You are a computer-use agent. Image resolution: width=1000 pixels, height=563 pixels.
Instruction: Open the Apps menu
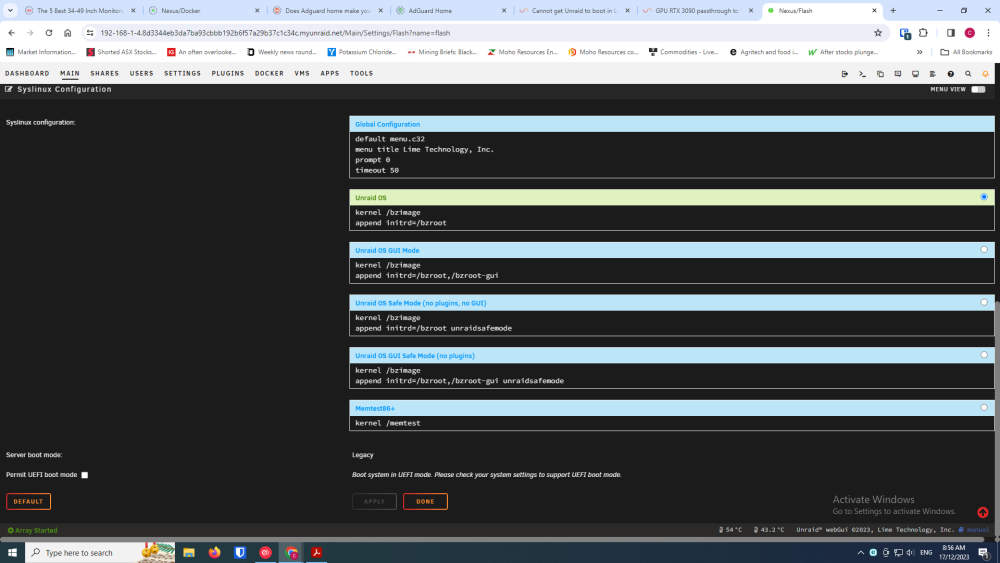coord(330,73)
